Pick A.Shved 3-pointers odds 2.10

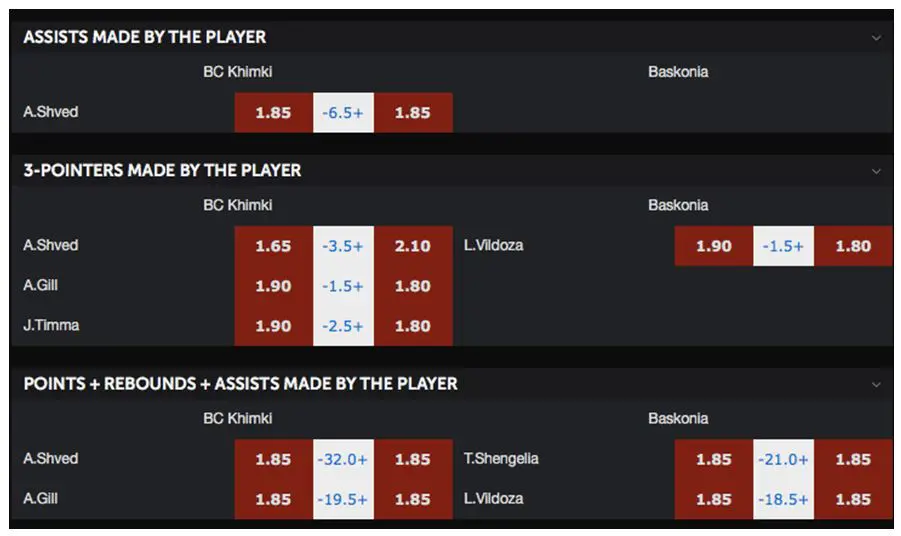coord(413,246)
